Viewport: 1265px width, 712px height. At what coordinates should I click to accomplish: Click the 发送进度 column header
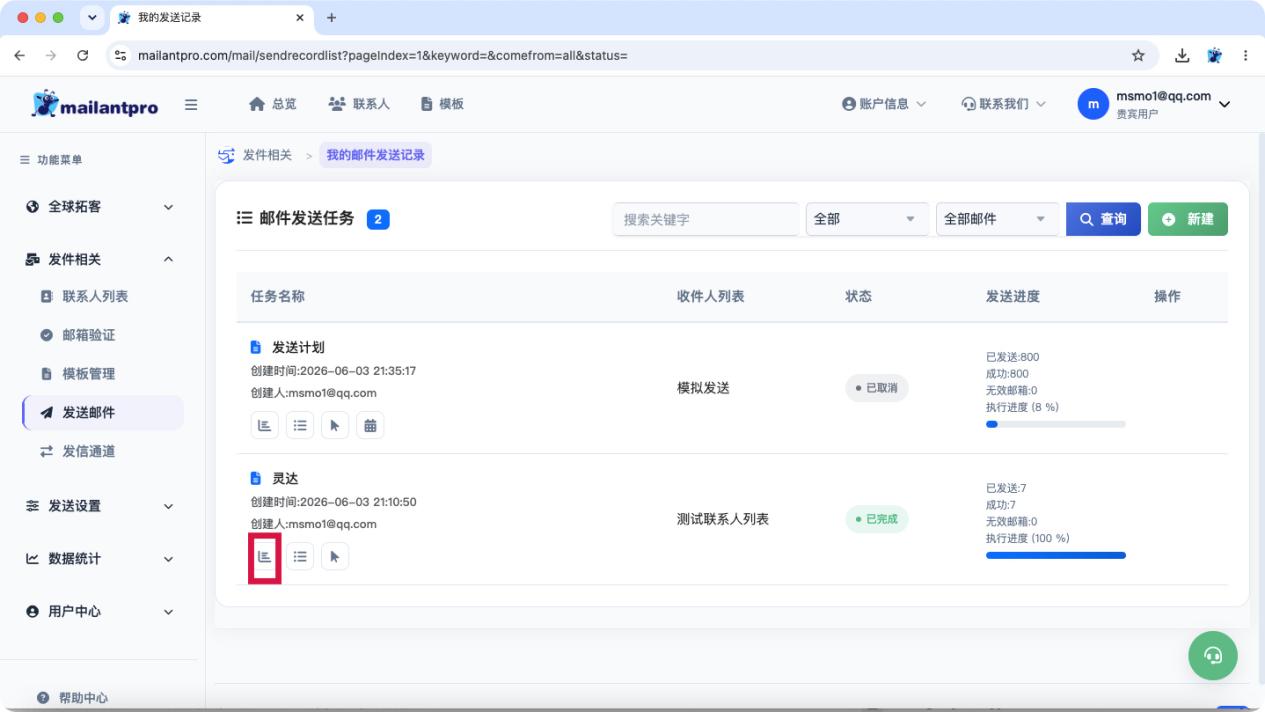click(x=1013, y=296)
